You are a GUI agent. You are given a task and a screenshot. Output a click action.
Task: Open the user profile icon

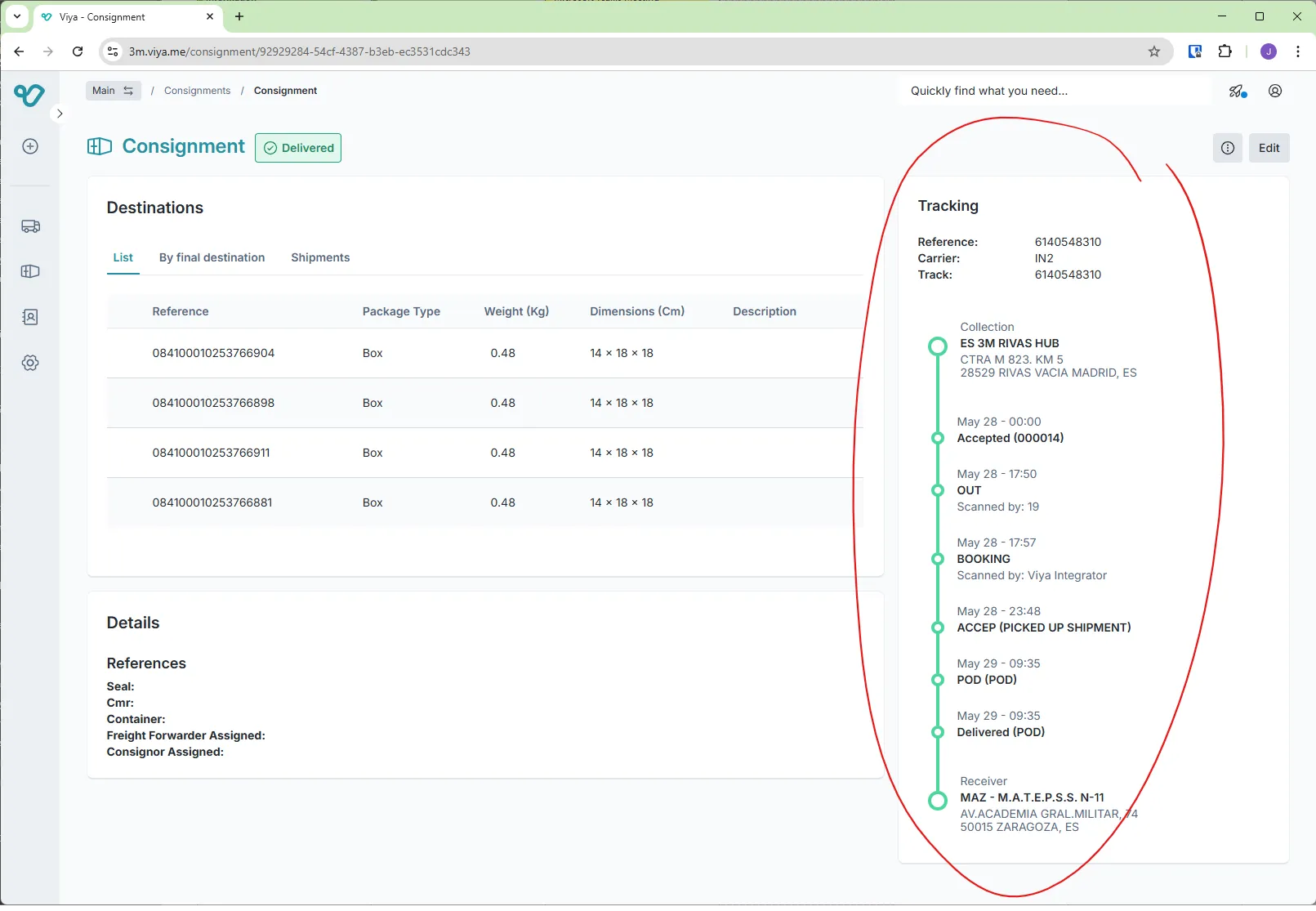tap(1274, 91)
